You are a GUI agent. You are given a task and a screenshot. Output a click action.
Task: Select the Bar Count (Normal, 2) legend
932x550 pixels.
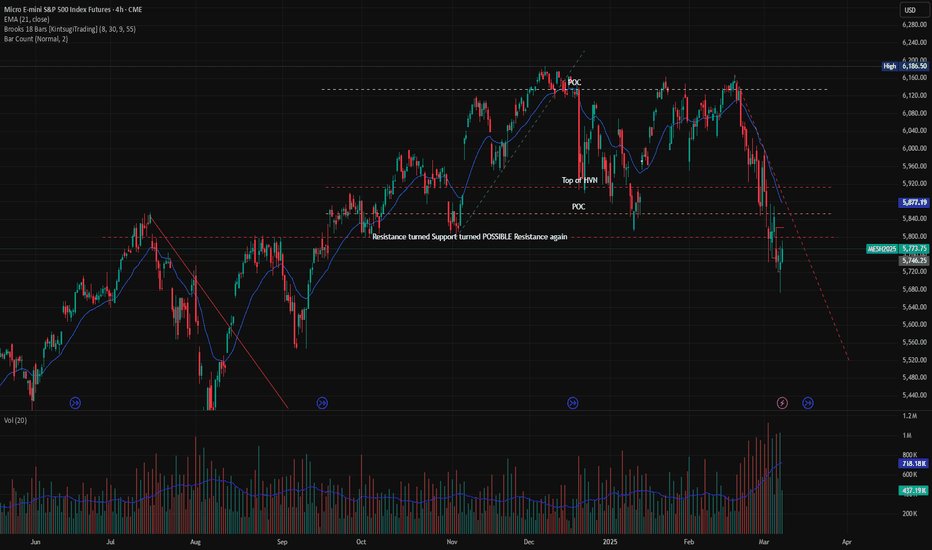pos(36,39)
